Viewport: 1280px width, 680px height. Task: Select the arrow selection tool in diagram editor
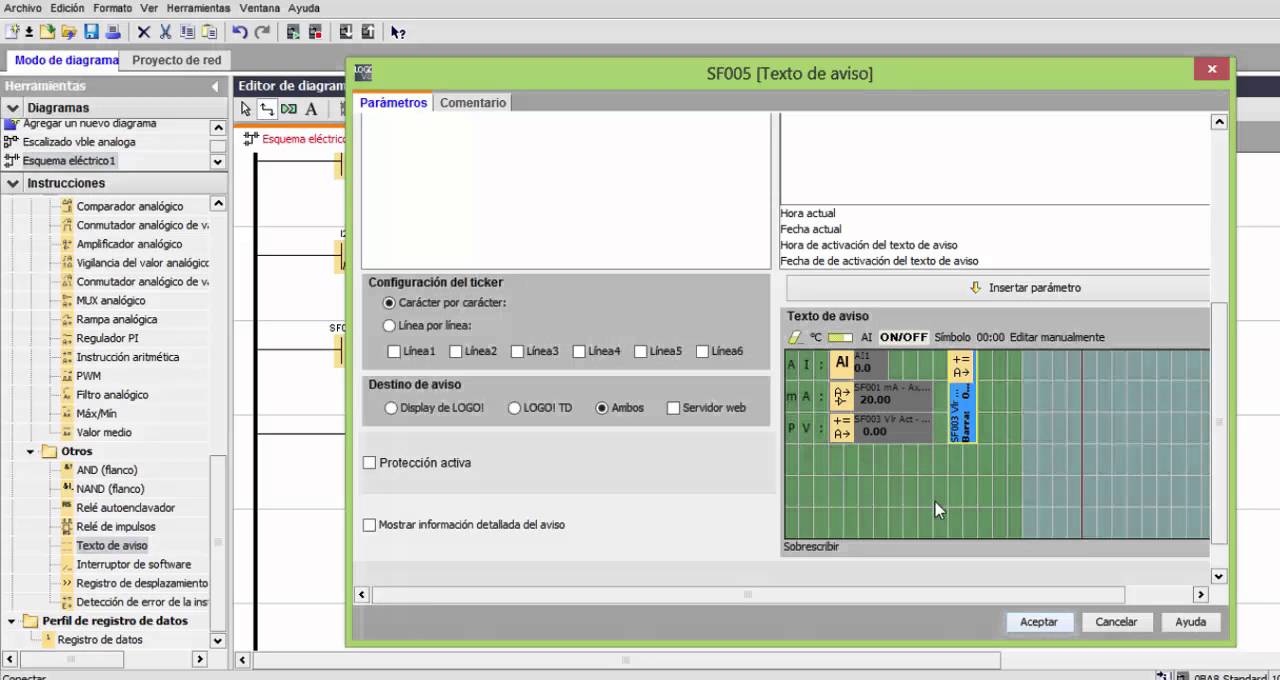pos(246,109)
